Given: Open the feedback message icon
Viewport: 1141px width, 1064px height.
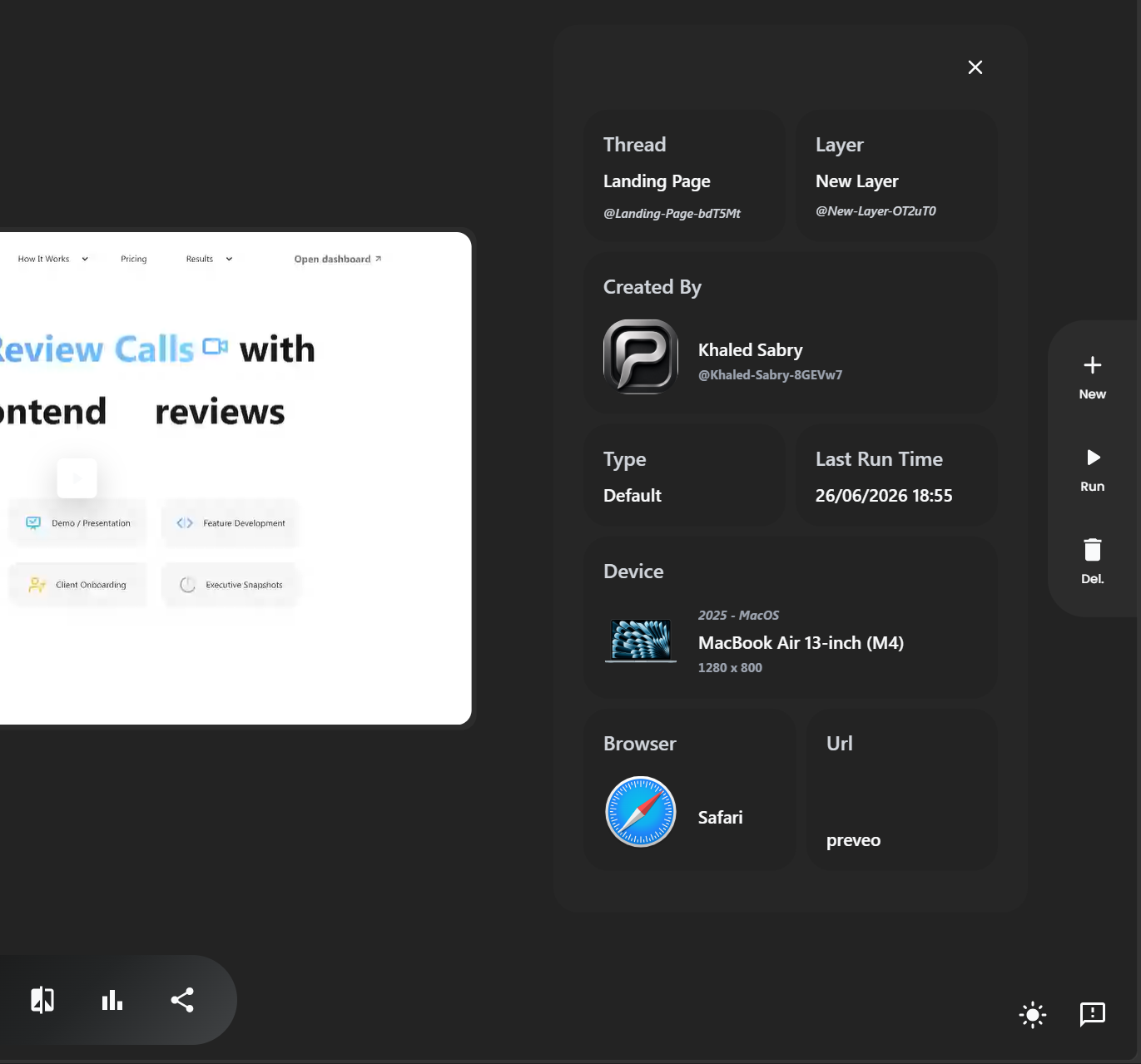Looking at the screenshot, I should click(x=1093, y=1014).
